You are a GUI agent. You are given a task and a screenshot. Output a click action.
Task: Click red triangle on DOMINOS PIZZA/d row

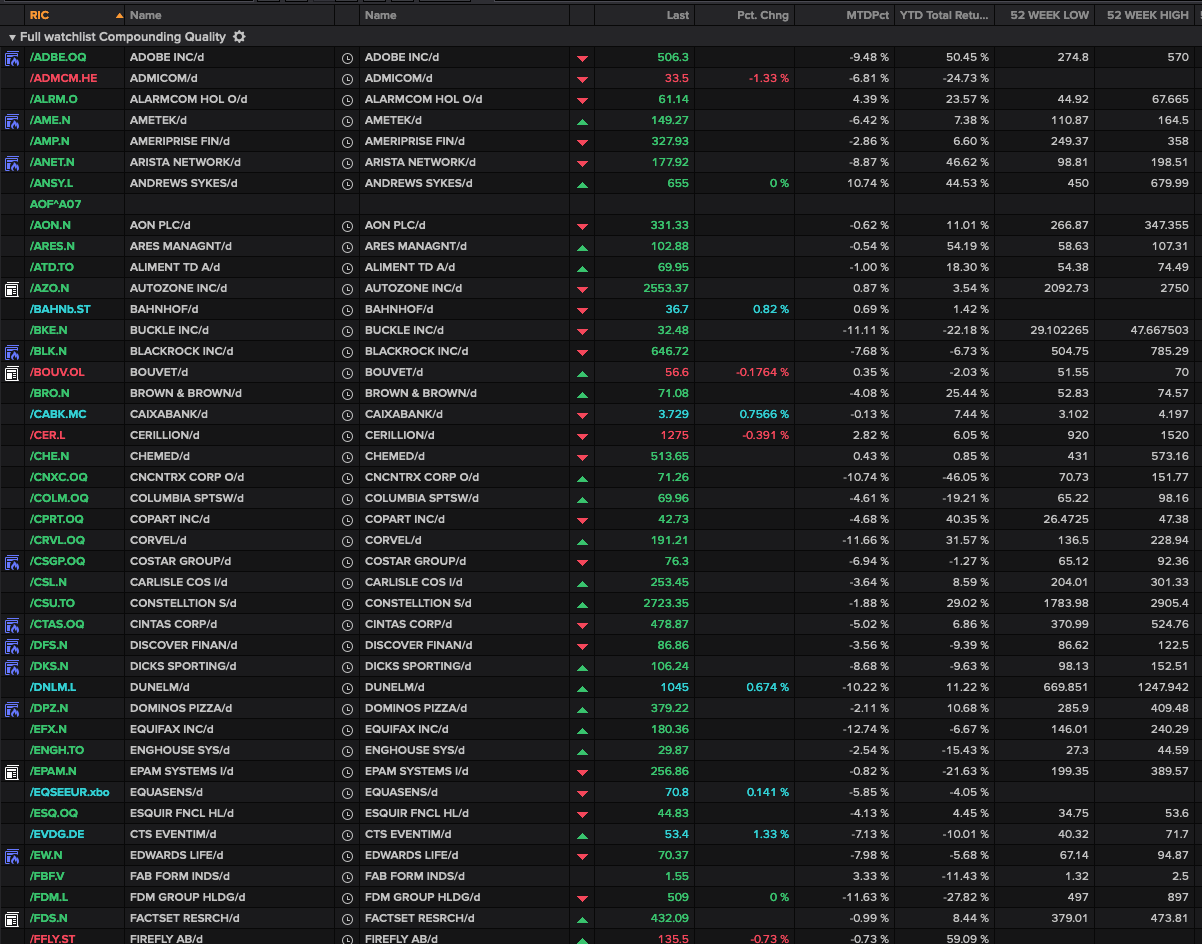[580, 708]
